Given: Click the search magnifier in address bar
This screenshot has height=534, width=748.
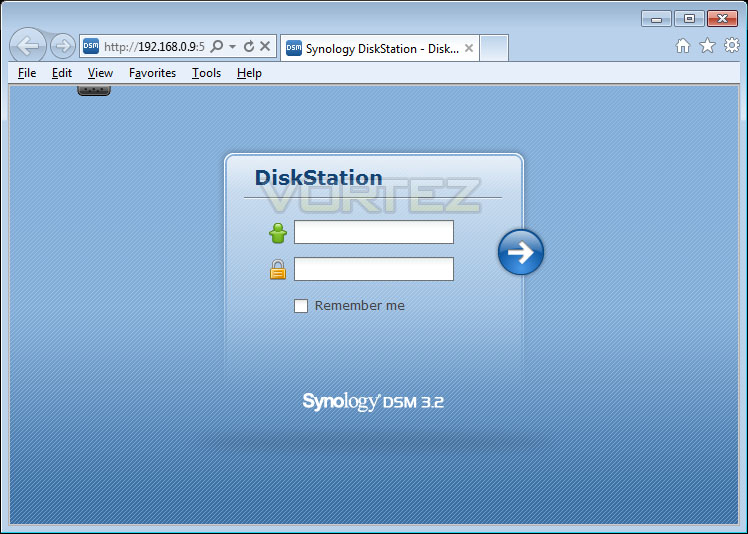Looking at the screenshot, I should pyautogui.click(x=217, y=46).
